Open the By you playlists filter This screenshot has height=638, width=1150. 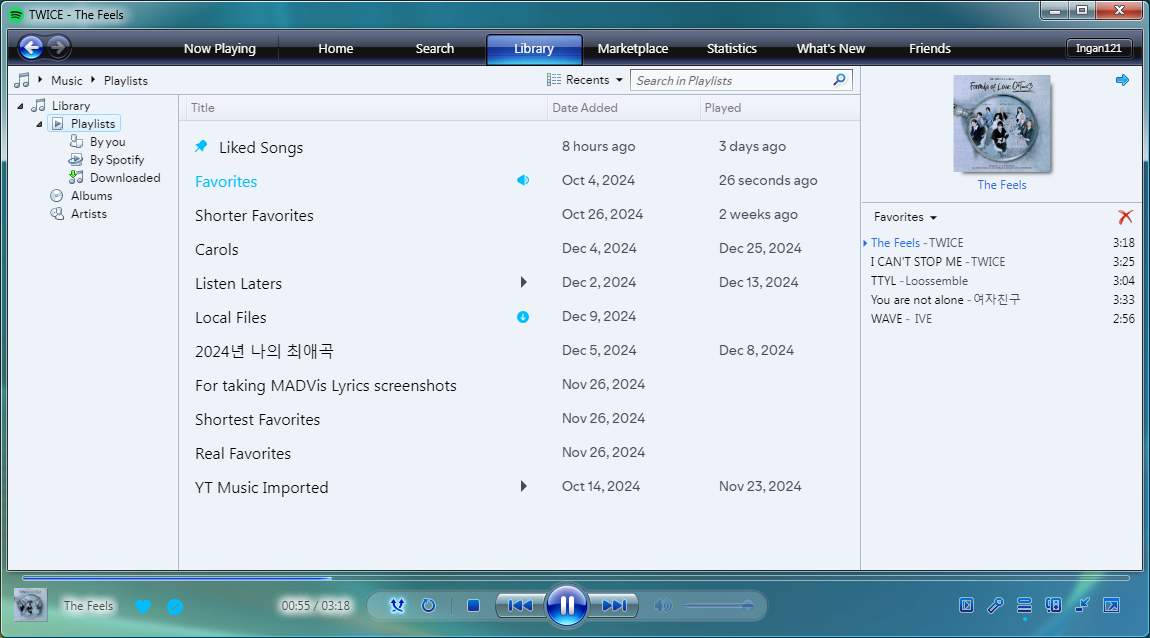[x=107, y=142]
